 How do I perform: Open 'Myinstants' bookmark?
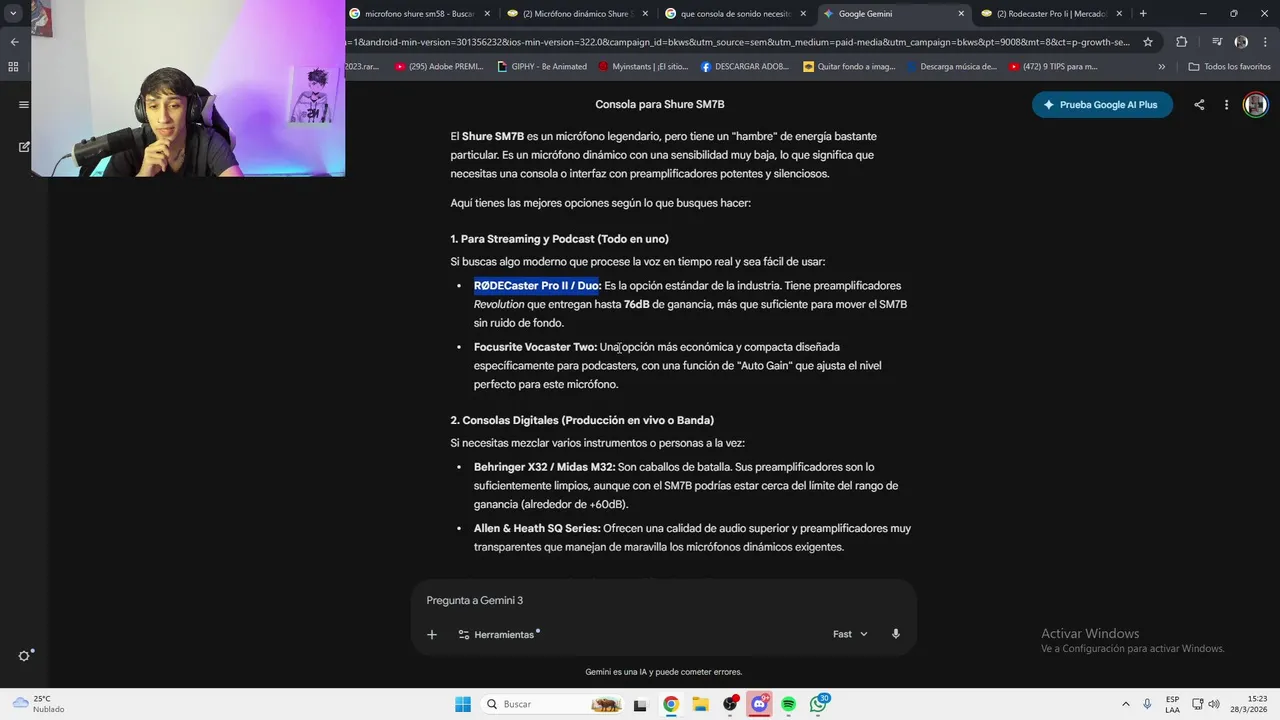coord(644,67)
